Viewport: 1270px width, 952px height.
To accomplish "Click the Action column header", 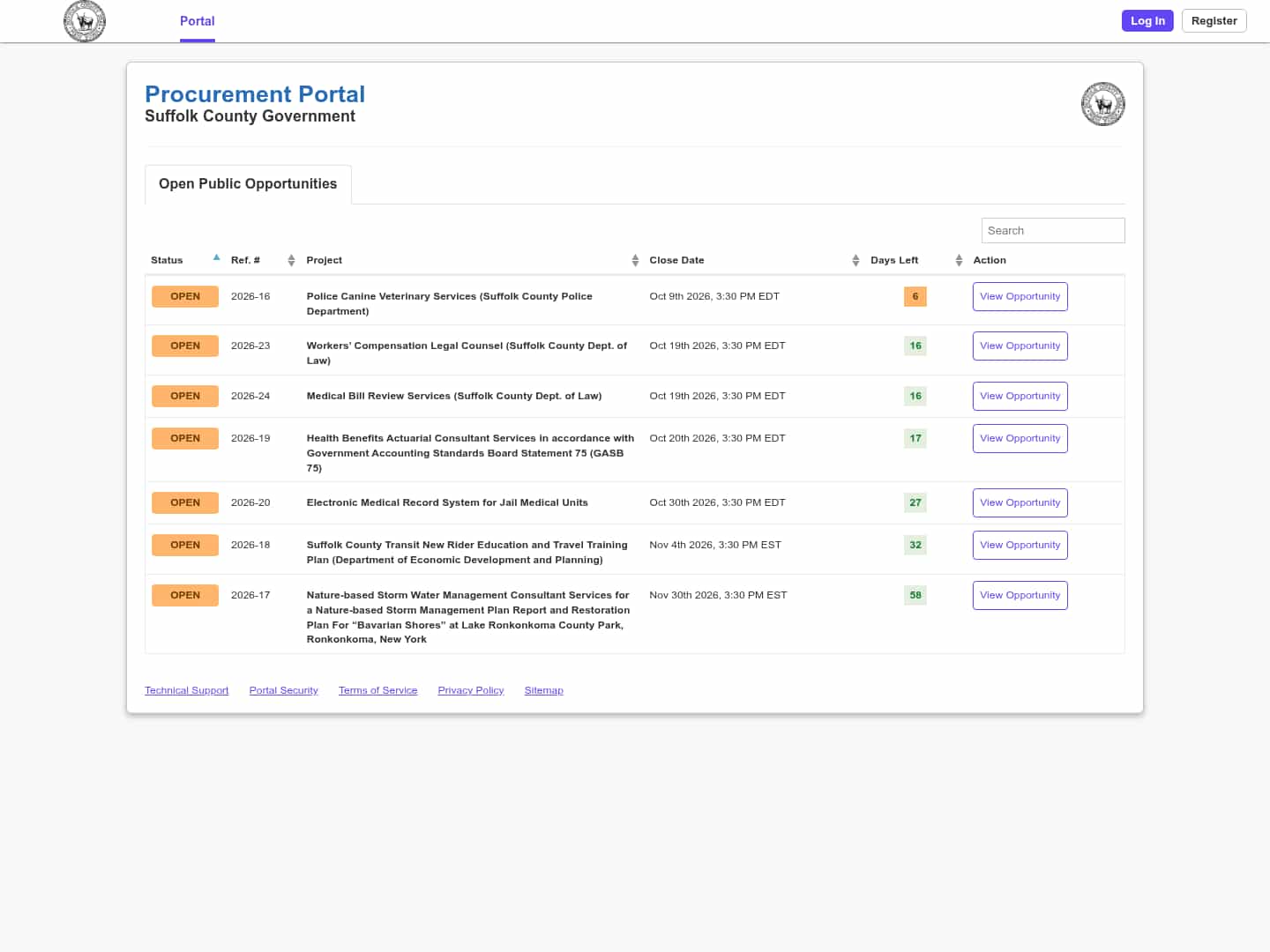I will coord(990,260).
